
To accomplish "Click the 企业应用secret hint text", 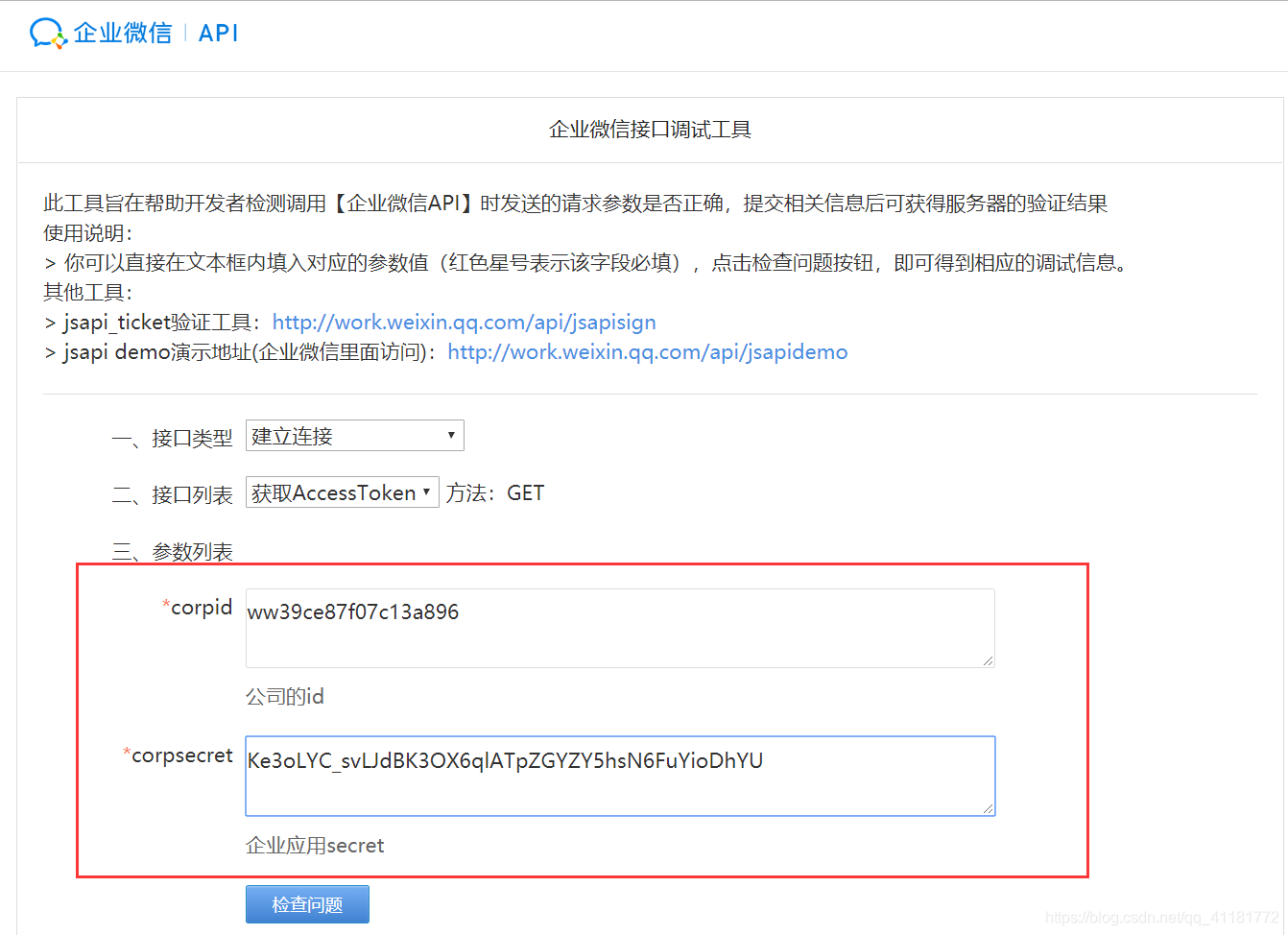I will tap(315, 846).
